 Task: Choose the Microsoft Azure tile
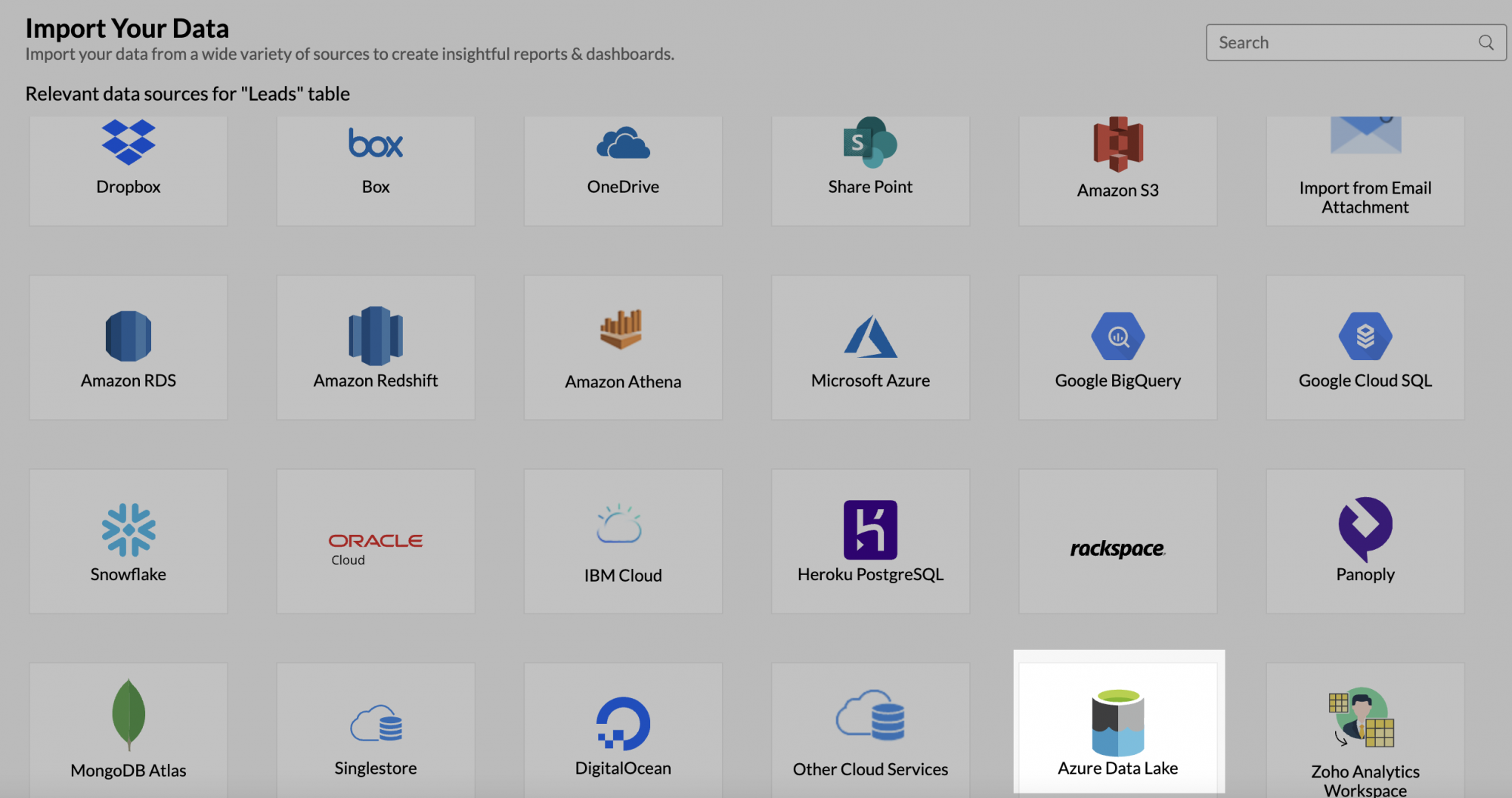(x=870, y=348)
